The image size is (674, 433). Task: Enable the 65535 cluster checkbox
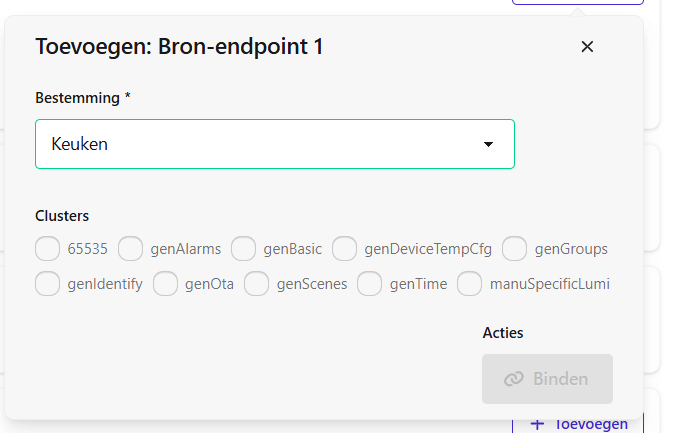click(48, 248)
